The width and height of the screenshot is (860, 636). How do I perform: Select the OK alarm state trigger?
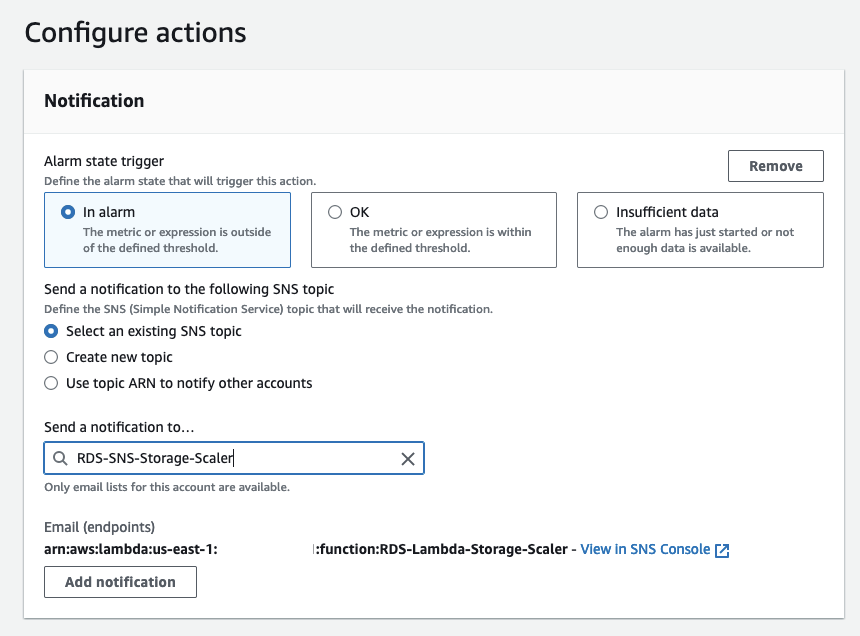pyautogui.click(x=335, y=212)
